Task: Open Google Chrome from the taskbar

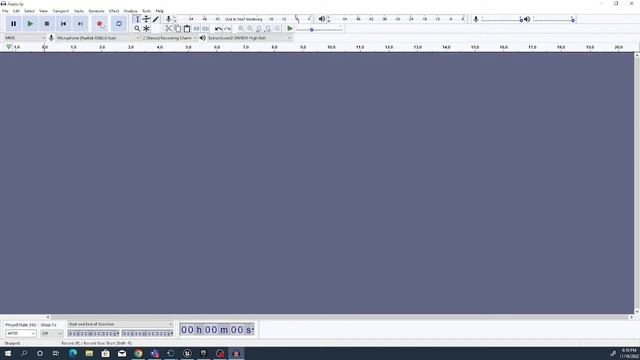Action: [138, 353]
